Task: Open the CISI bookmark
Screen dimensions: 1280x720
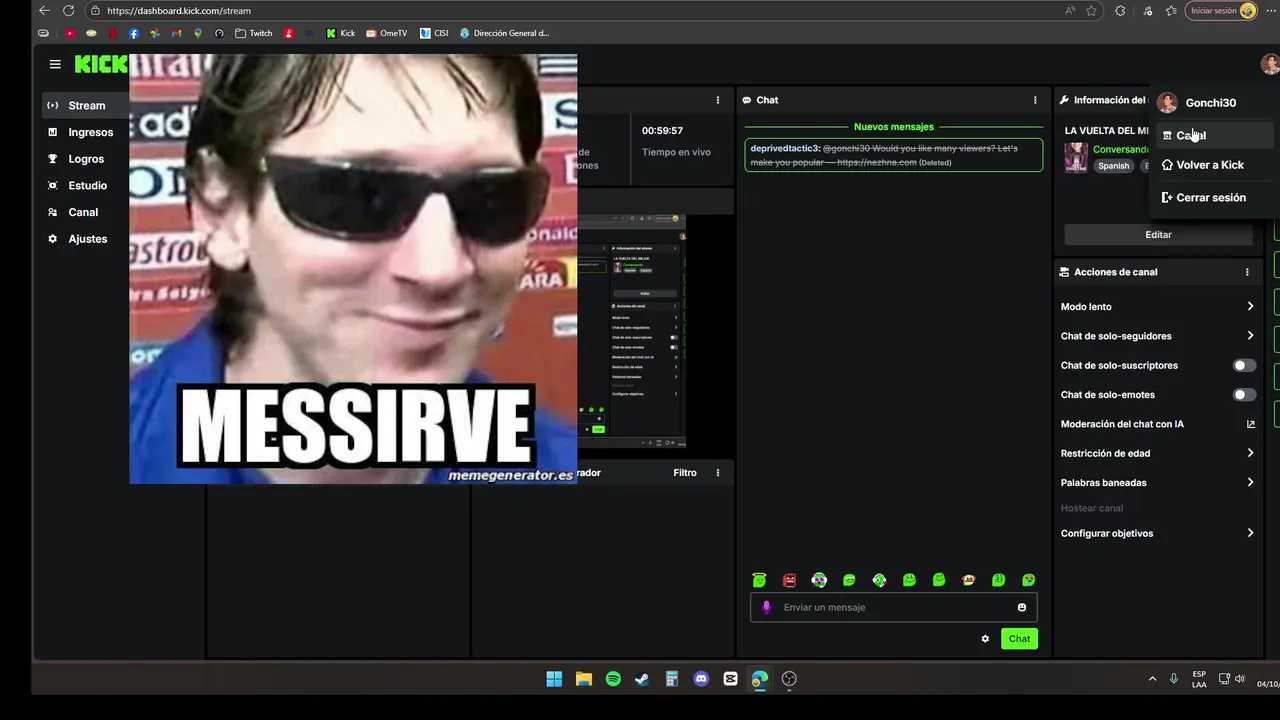Action: click(x=434, y=33)
